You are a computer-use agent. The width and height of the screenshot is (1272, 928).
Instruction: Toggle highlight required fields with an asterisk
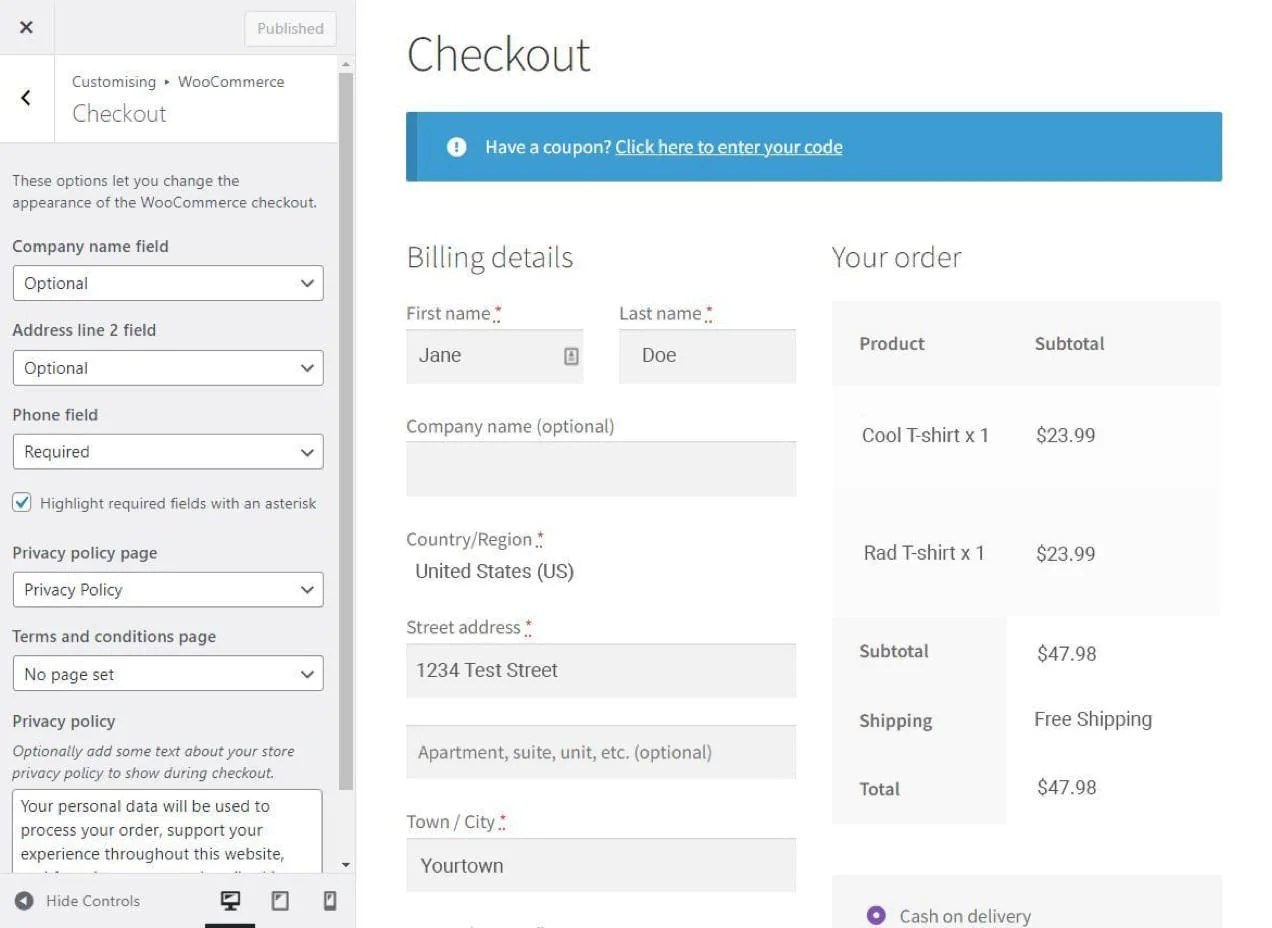(21, 503)
